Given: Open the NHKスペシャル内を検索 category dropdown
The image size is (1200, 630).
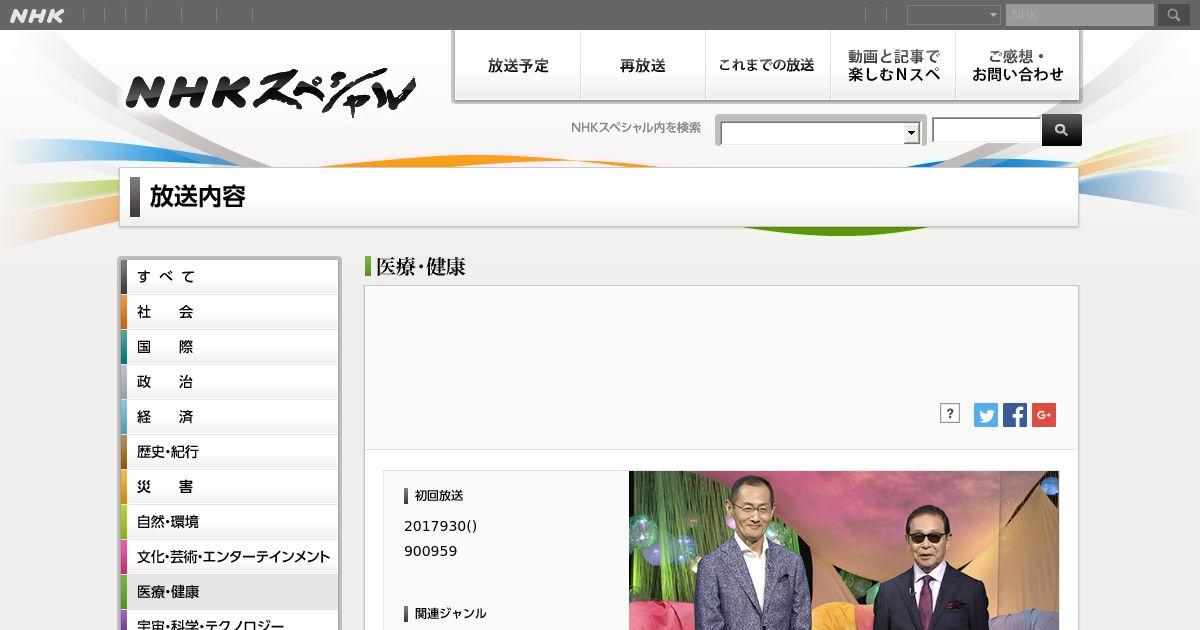Looking at the screenshot, I should coord(820,133).
